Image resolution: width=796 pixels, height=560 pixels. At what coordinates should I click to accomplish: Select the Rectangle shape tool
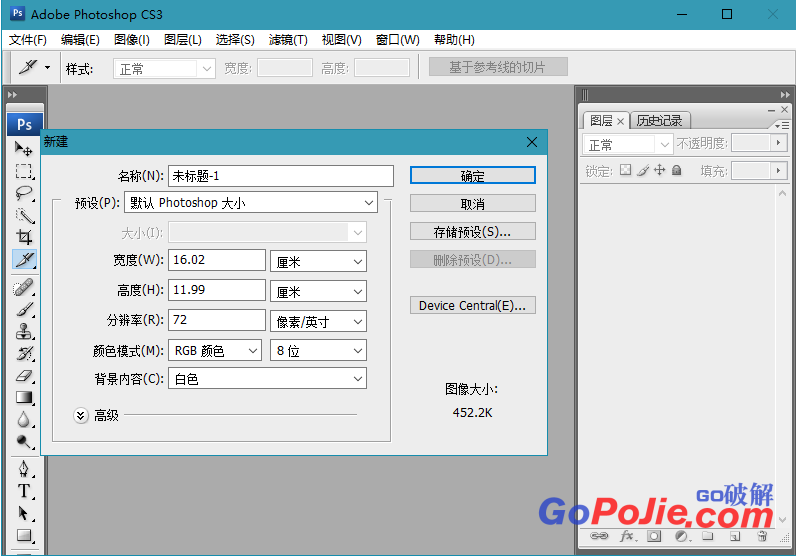23,535
